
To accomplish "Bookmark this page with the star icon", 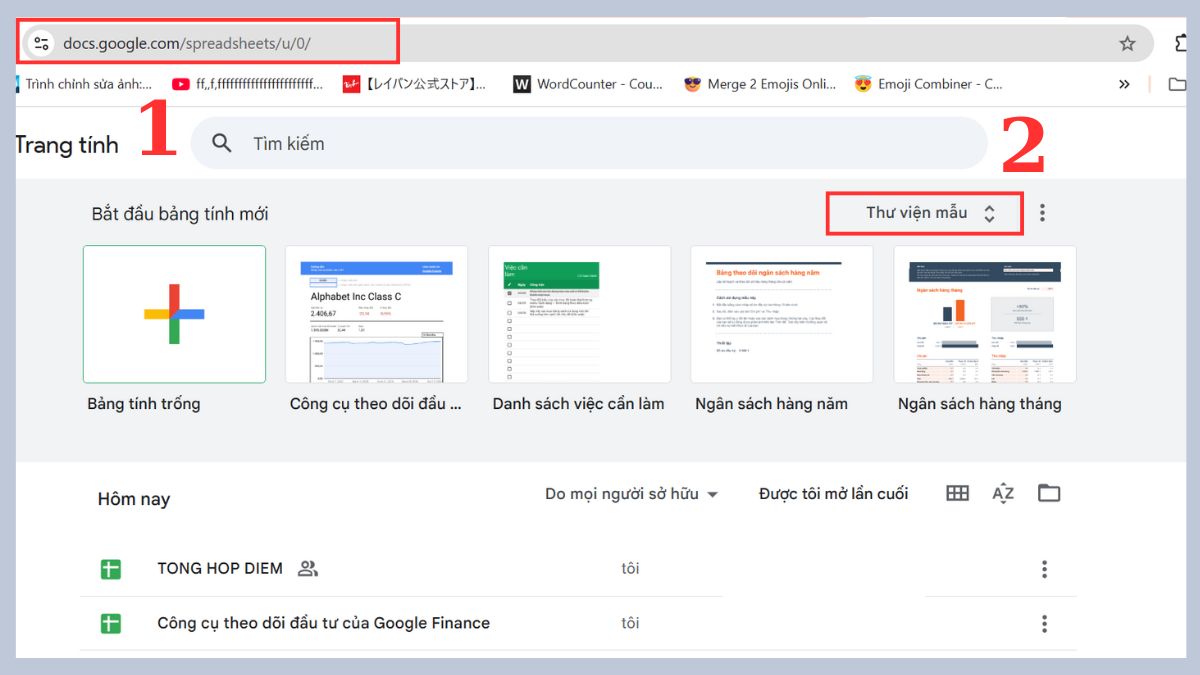I will click(x=1127, y=43).
